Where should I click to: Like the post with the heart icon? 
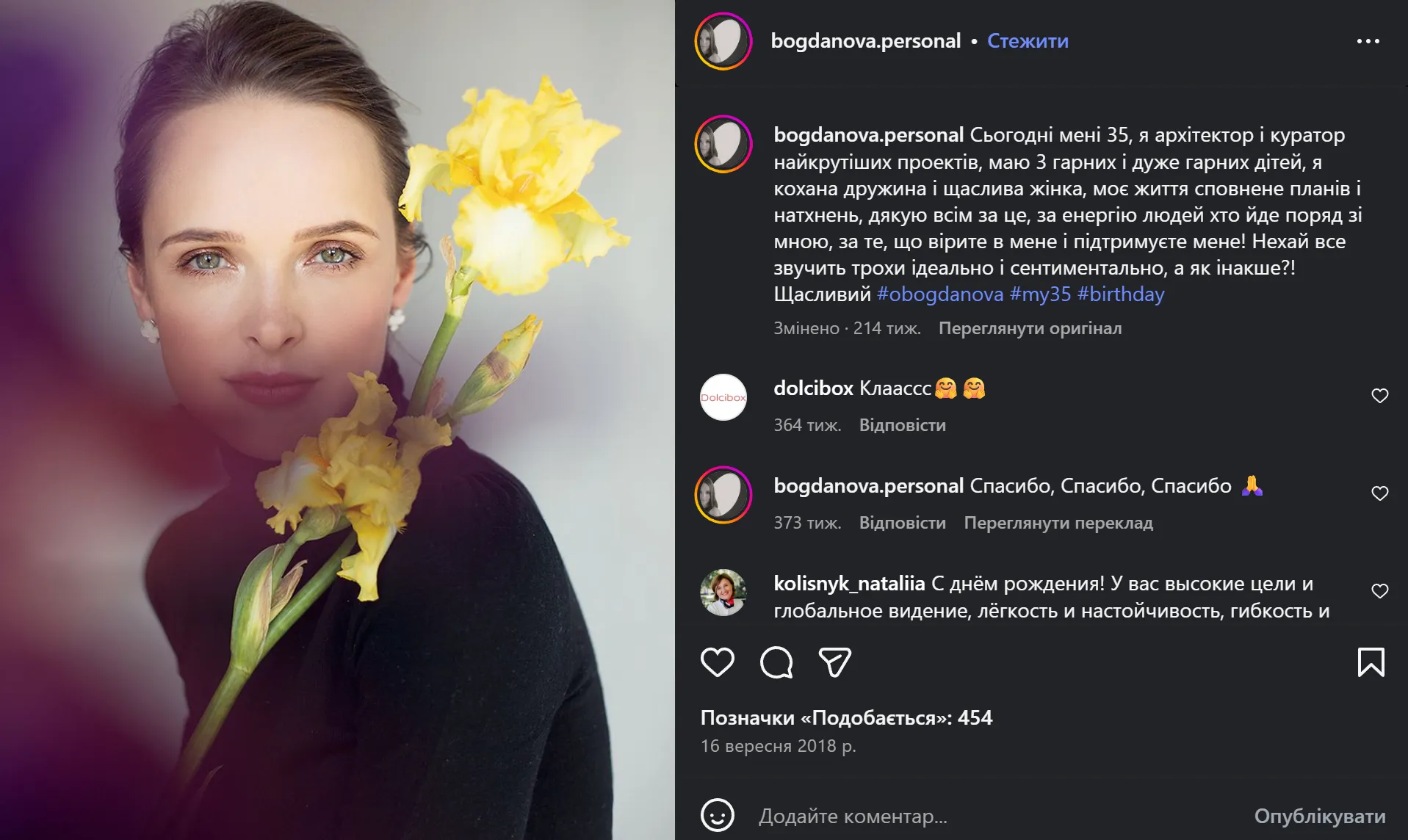coord(717,662)
